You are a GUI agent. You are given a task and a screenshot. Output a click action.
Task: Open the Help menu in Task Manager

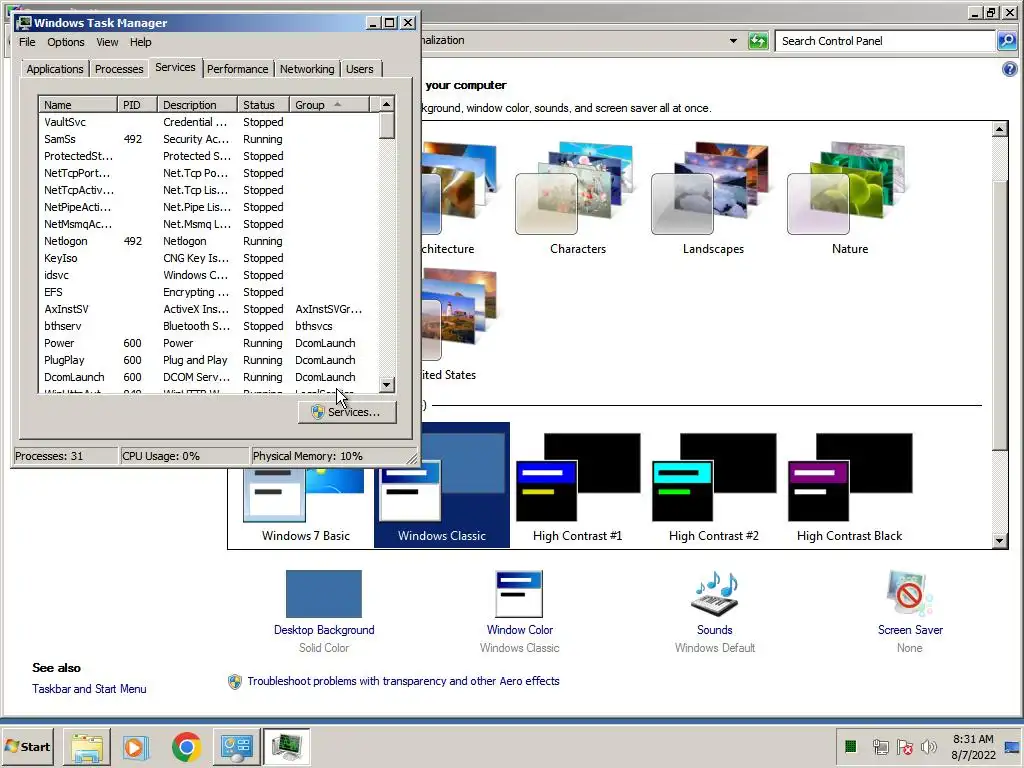click(140, 42)
